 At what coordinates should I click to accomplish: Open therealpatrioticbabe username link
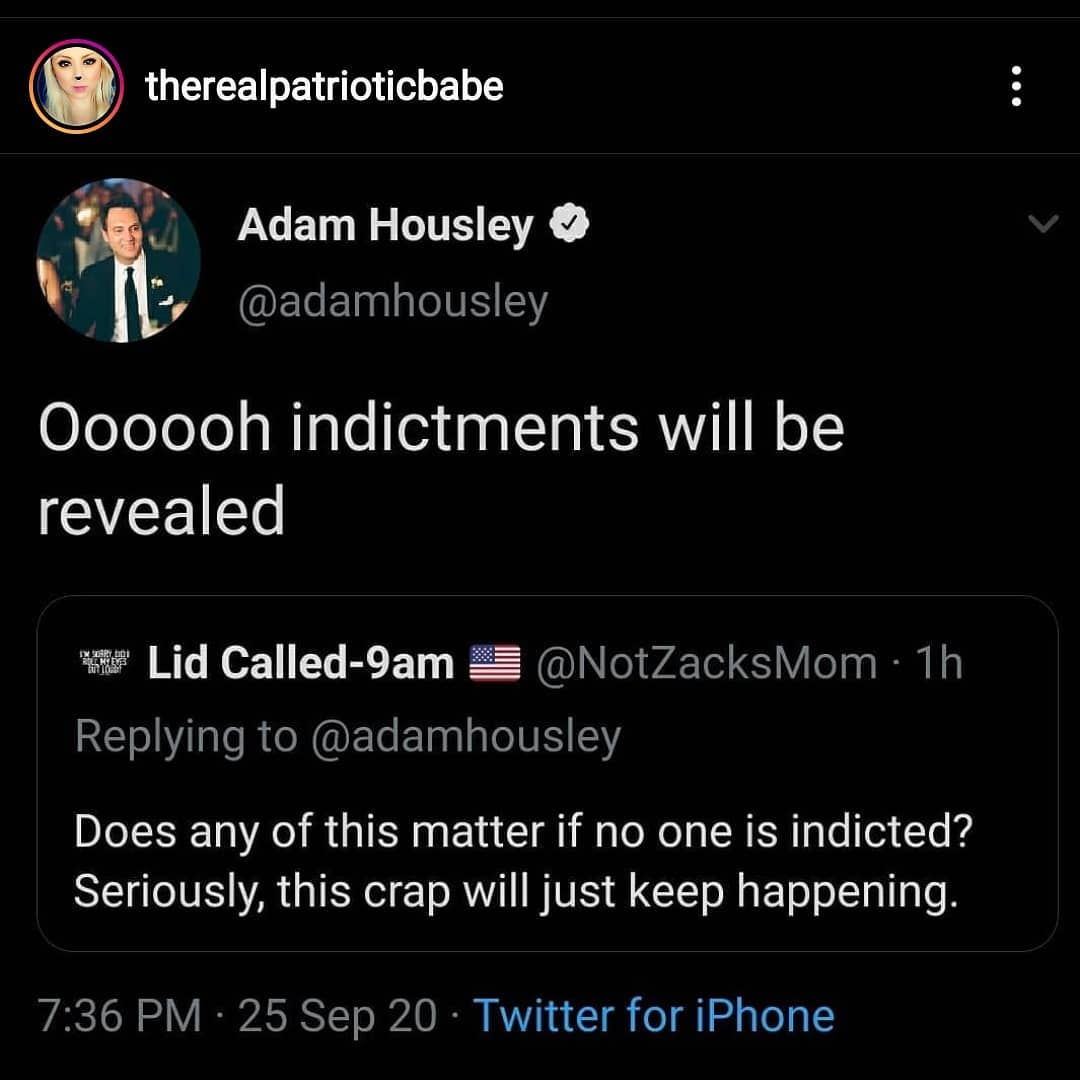[x=324, y=87]
